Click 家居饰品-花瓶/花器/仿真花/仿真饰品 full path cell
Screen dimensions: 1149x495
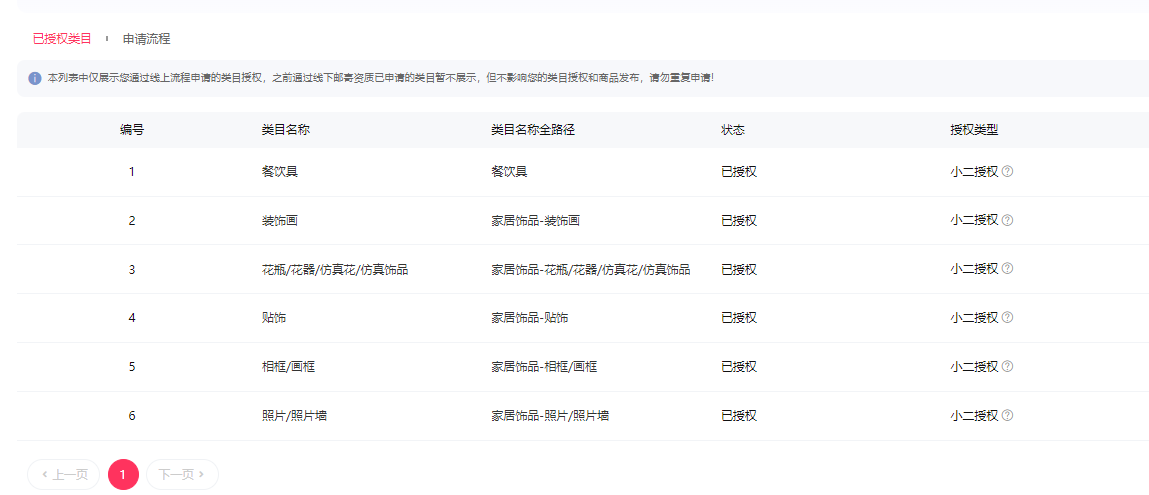590,269
